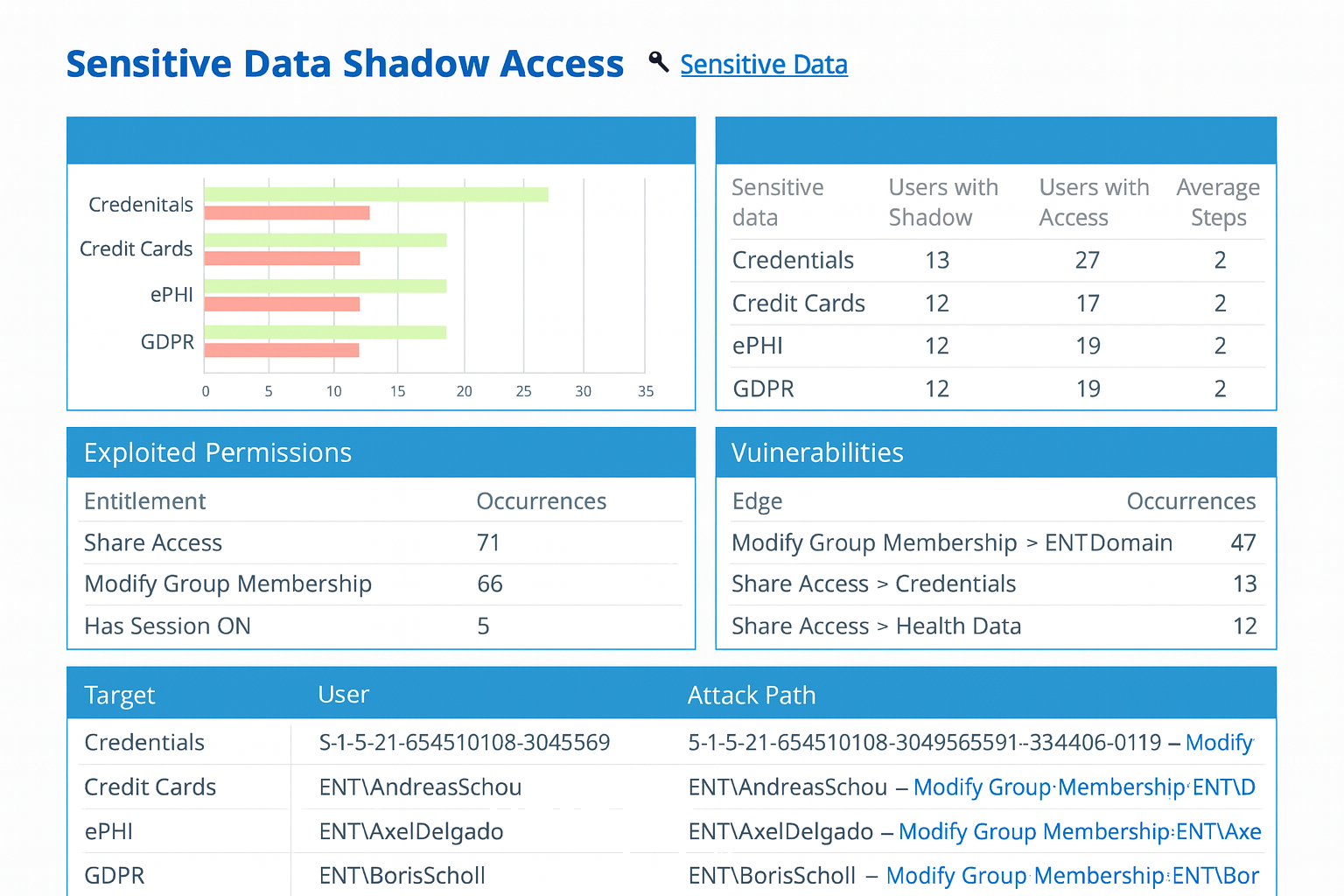Select Modify Group Membership > ENTDomain vulnerability edge
The image size is (1344, 896).
tap(952, 542)
